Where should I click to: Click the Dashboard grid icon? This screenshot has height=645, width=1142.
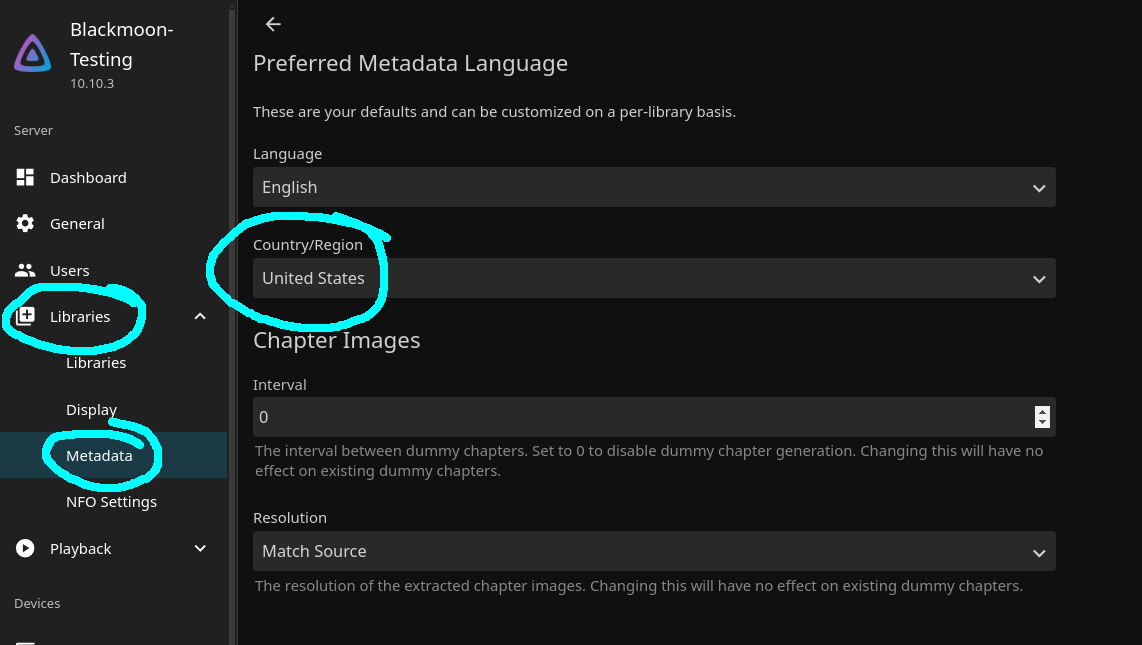point(26,177)
